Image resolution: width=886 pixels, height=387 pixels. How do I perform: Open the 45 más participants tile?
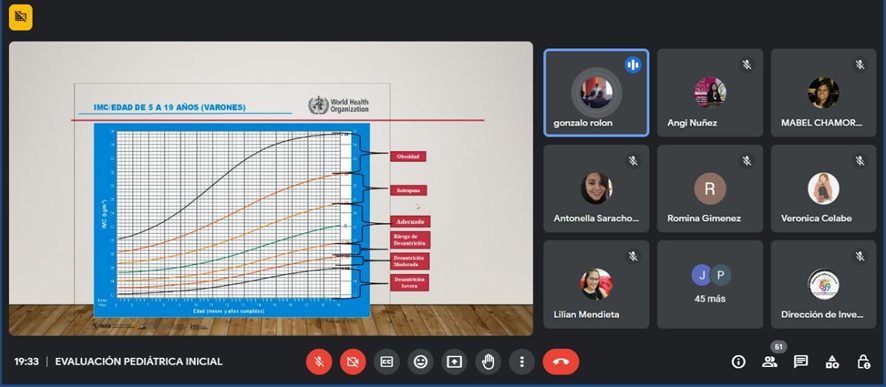coord(710,284)
